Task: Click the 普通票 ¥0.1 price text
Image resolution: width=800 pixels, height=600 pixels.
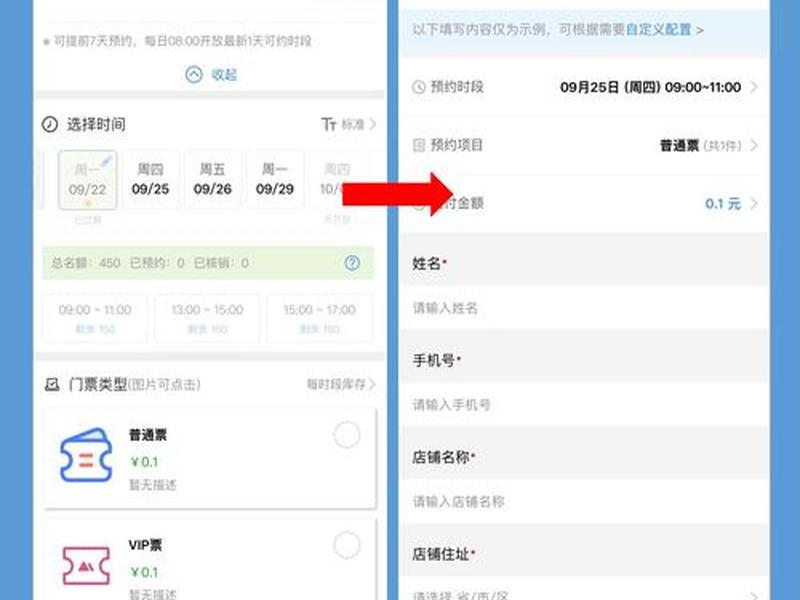Action: (144, 462)
